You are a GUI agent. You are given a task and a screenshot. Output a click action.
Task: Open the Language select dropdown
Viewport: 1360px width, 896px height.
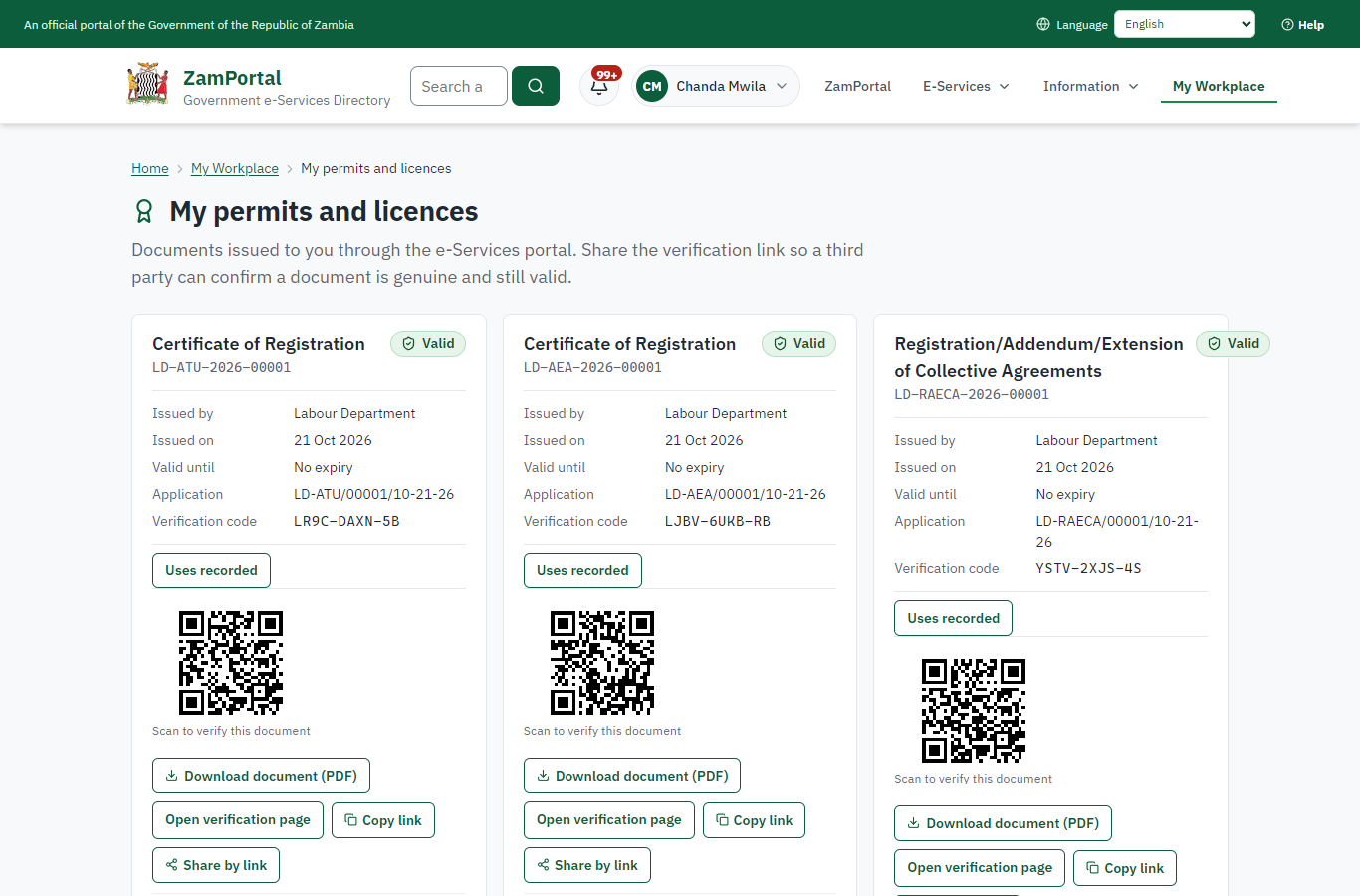[x=1185, y=24]
